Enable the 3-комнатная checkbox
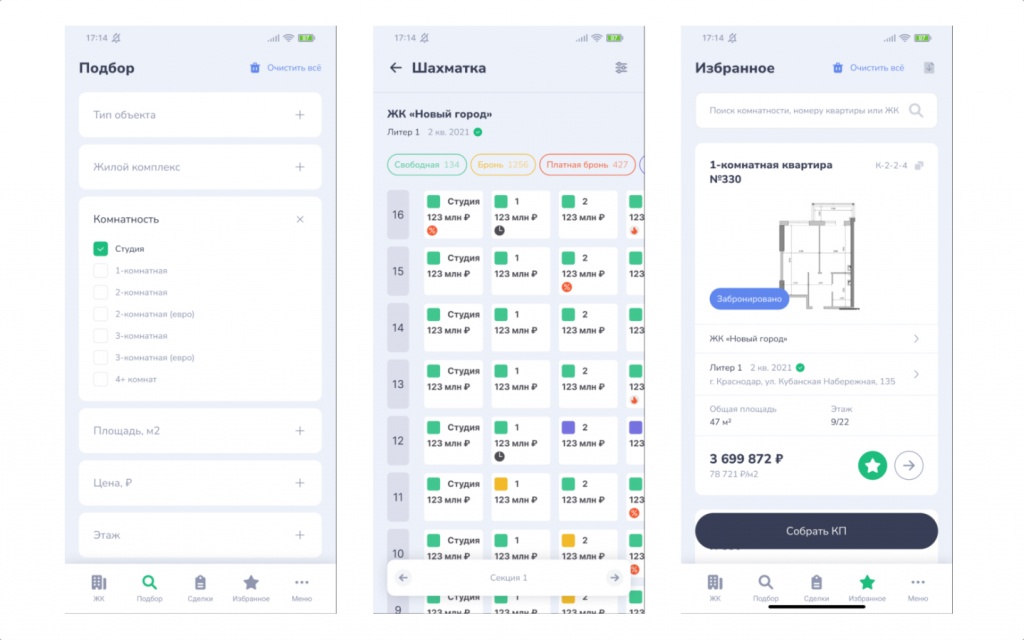The image size is (1024, 640). [101, 336]
